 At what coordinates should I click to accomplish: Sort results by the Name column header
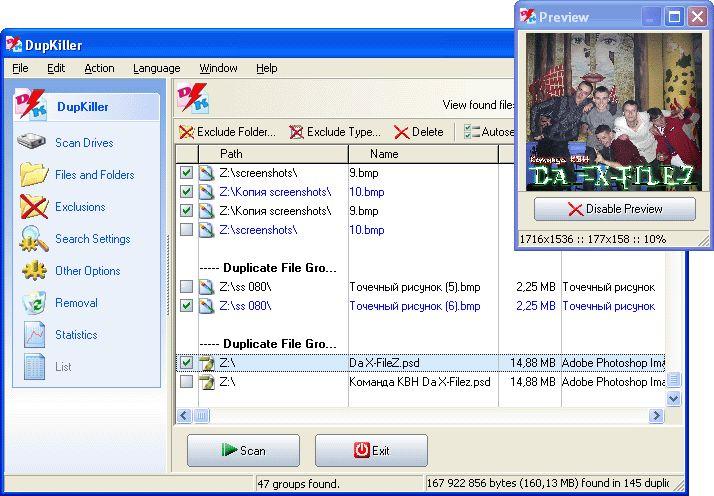click(423, 154)
